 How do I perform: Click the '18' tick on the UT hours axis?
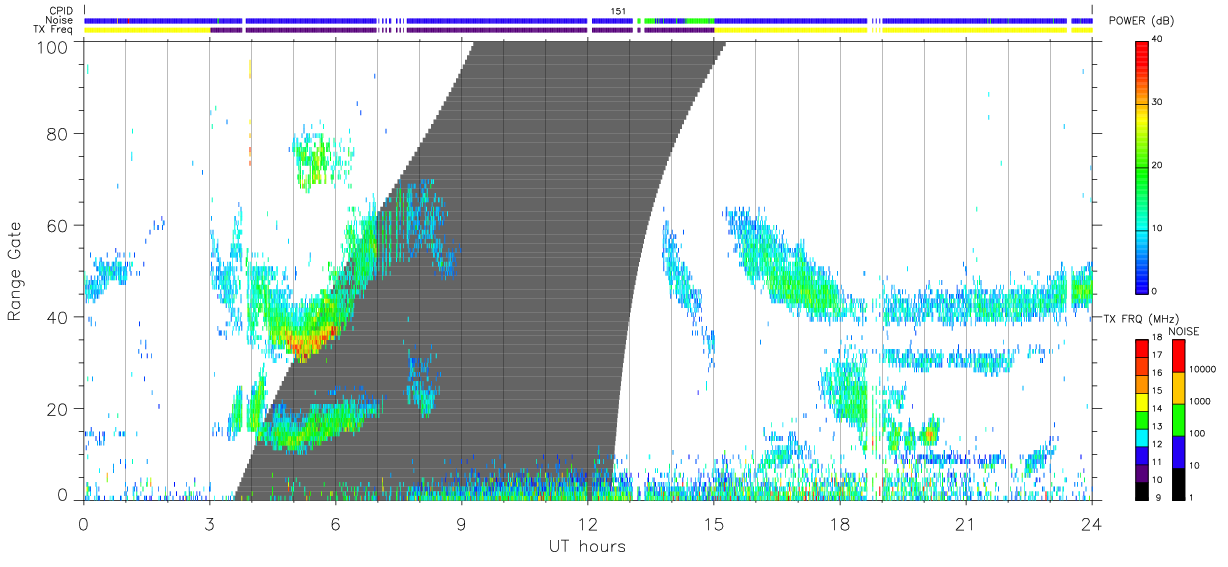[839, 523]
